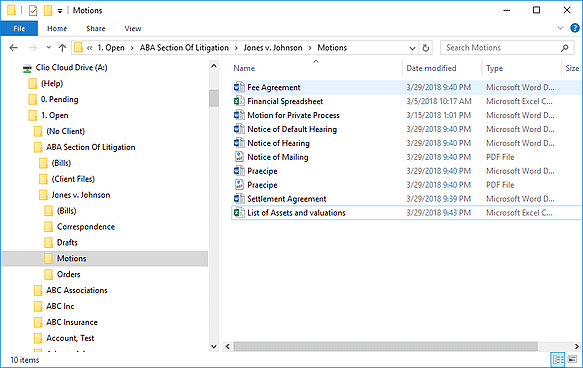The image size is (583, 368).
Task: Switch to Details view layout icon
Action: (x=558, y=359)
